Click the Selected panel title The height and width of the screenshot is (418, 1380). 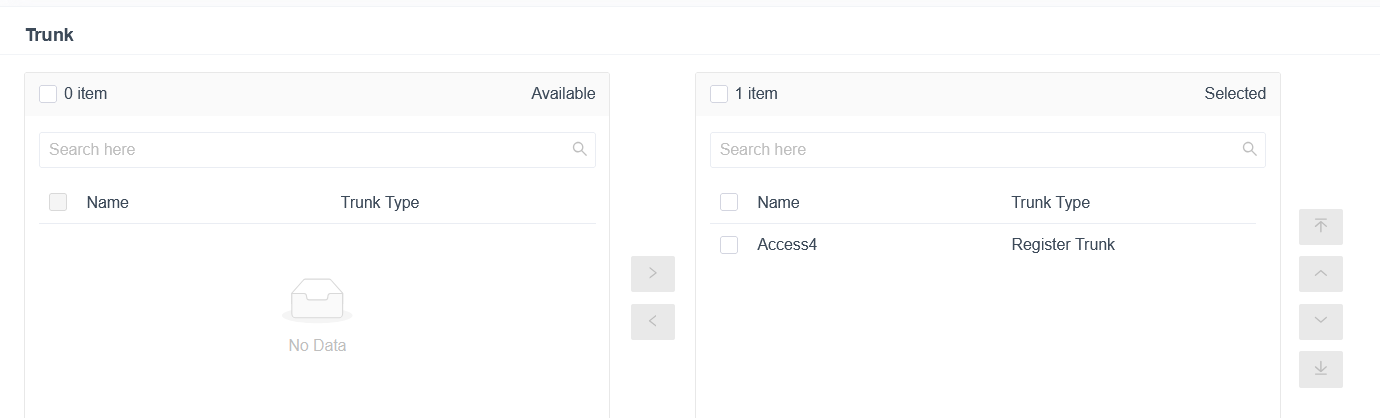click(x=1235, y=94)
